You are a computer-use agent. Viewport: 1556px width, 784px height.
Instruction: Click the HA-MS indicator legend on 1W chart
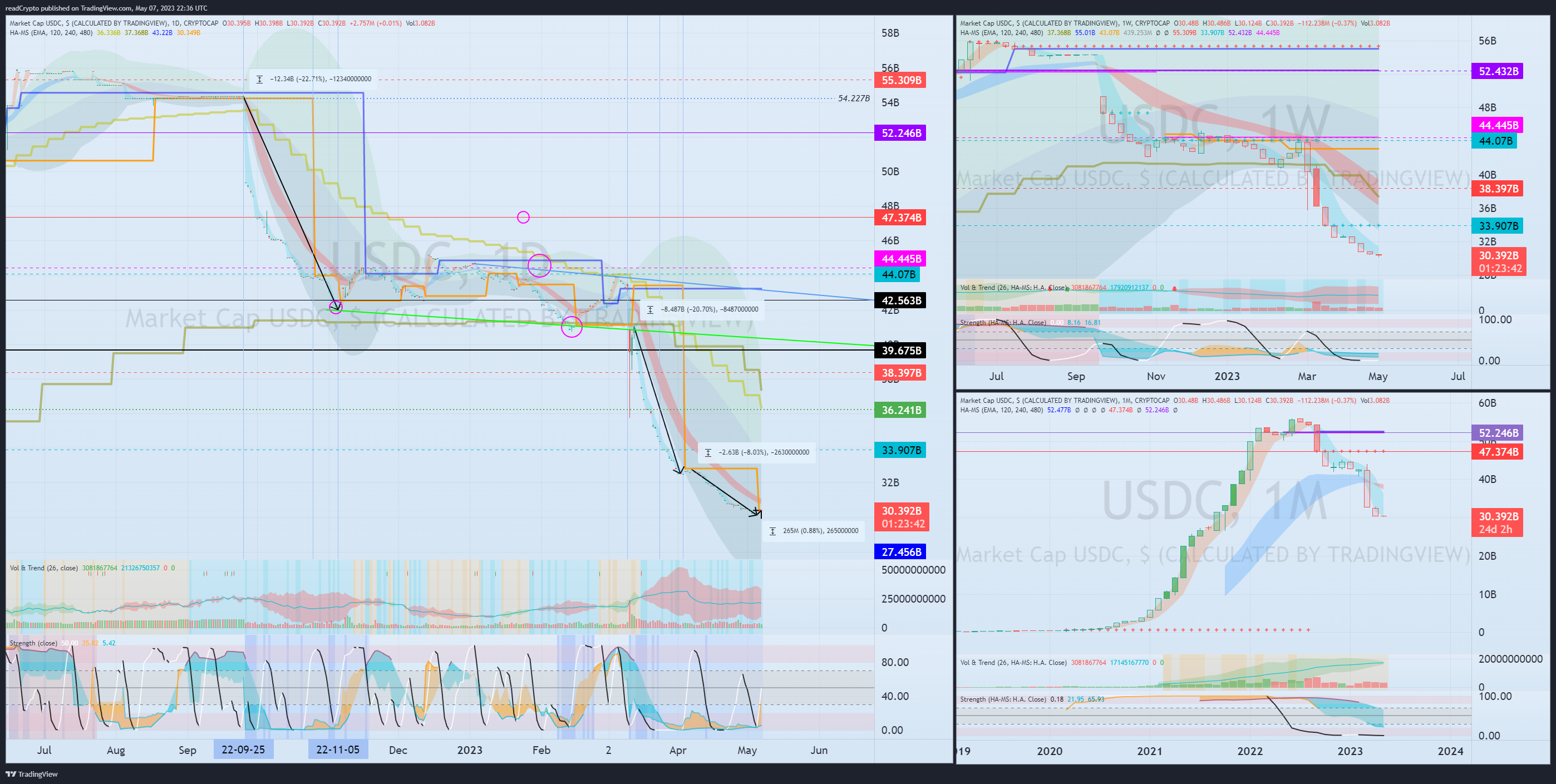[1002, 33]
